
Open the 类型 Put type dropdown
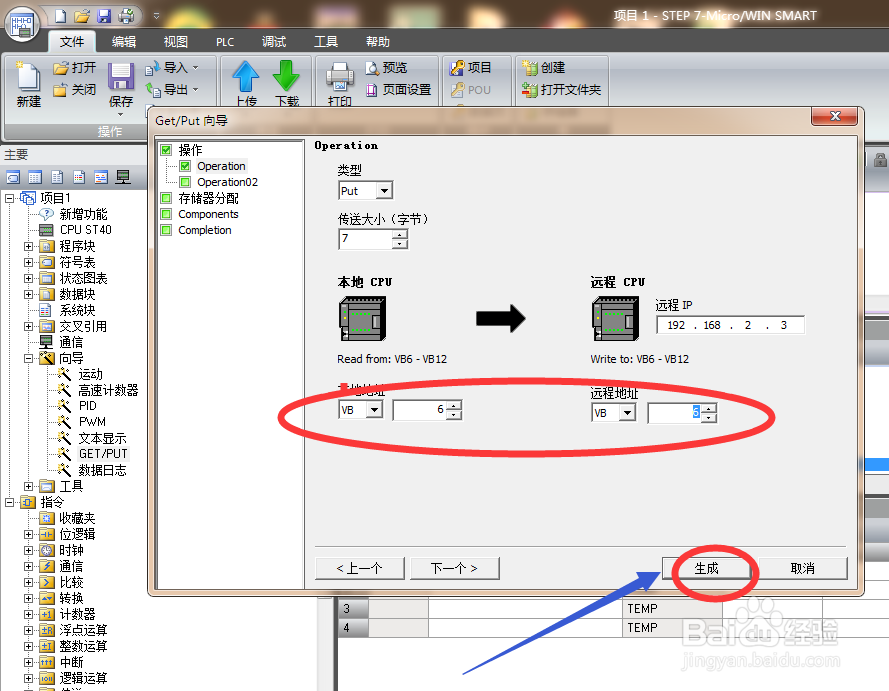click(384, 191)
